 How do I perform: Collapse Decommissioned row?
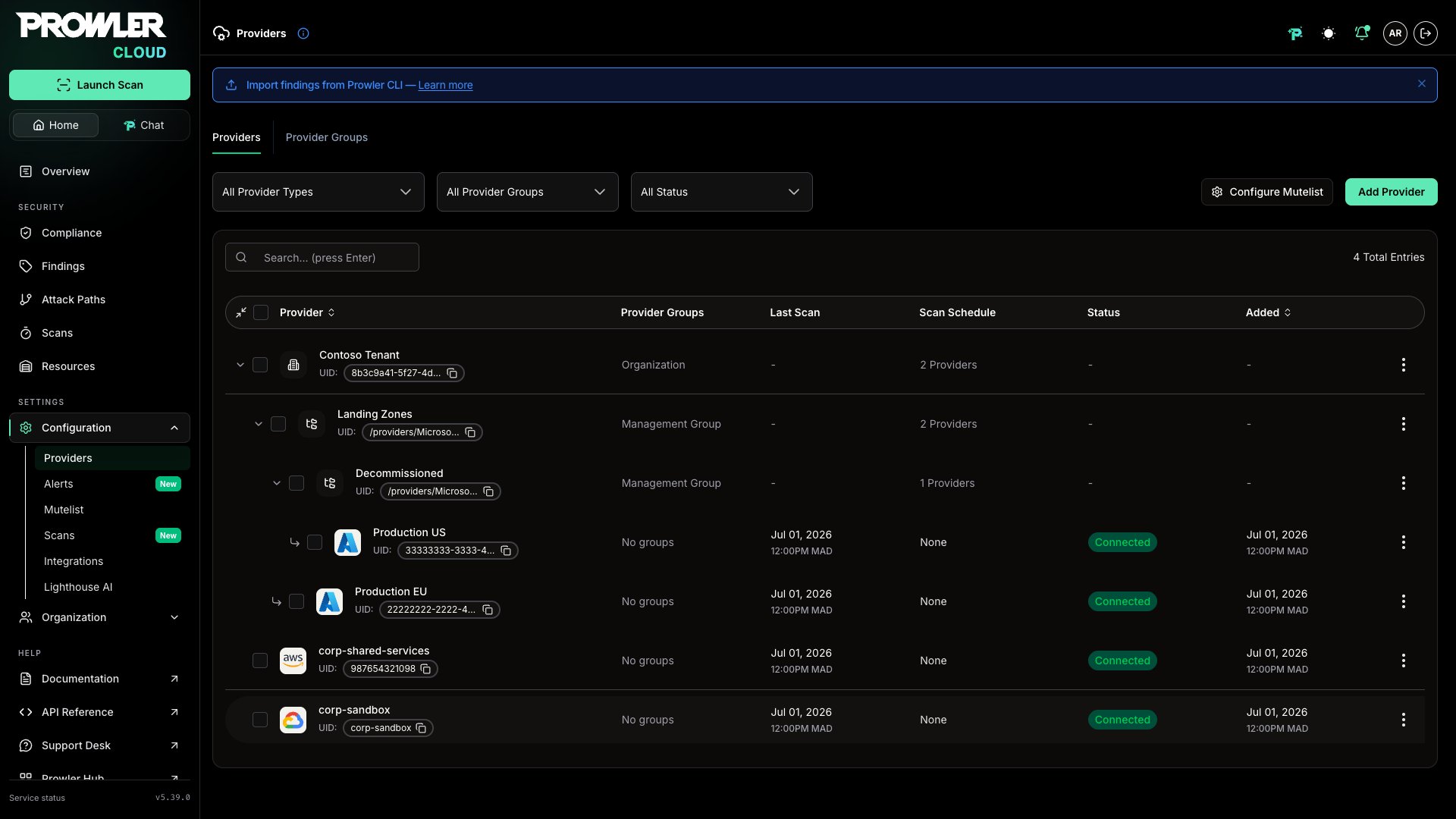tap(277, 483)
